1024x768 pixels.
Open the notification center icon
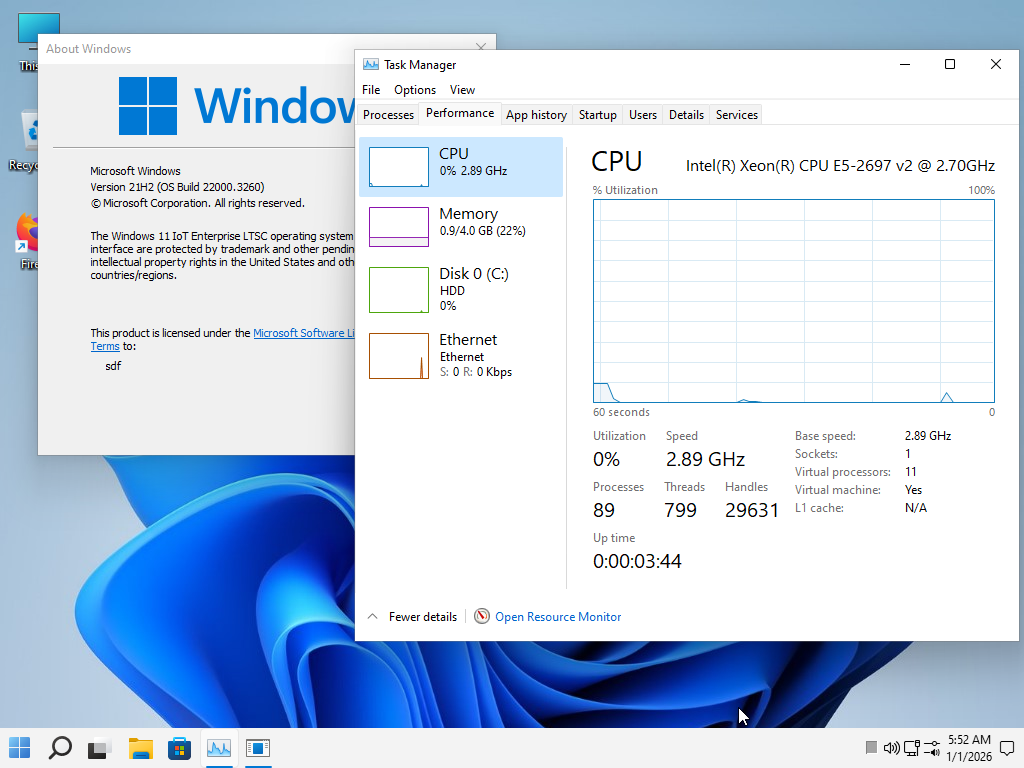click(1007, 748)
